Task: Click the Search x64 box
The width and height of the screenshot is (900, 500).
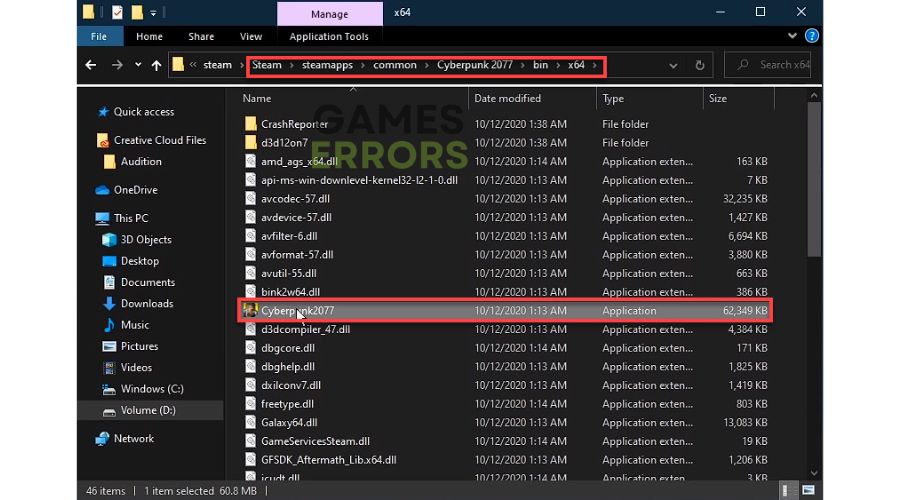Action: tap(768, 65)
